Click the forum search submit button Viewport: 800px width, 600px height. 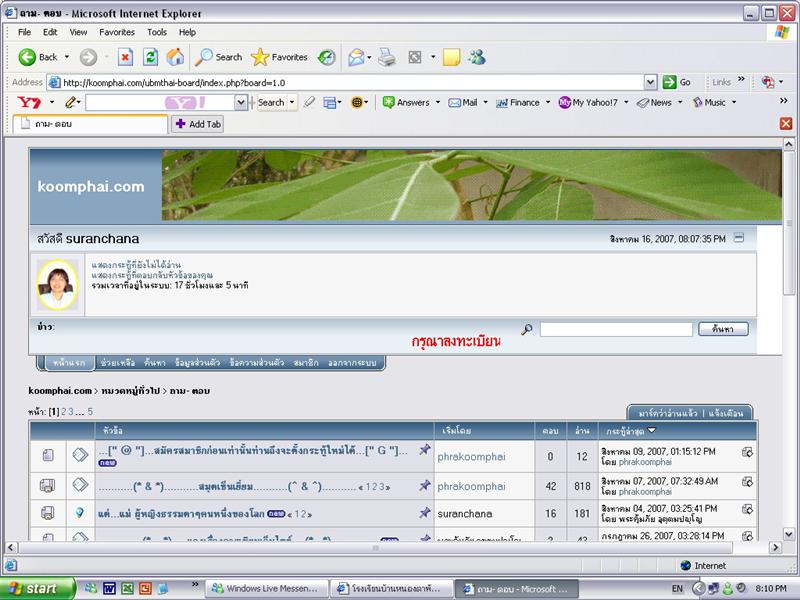pyautogui.click(x=723, y=329)
